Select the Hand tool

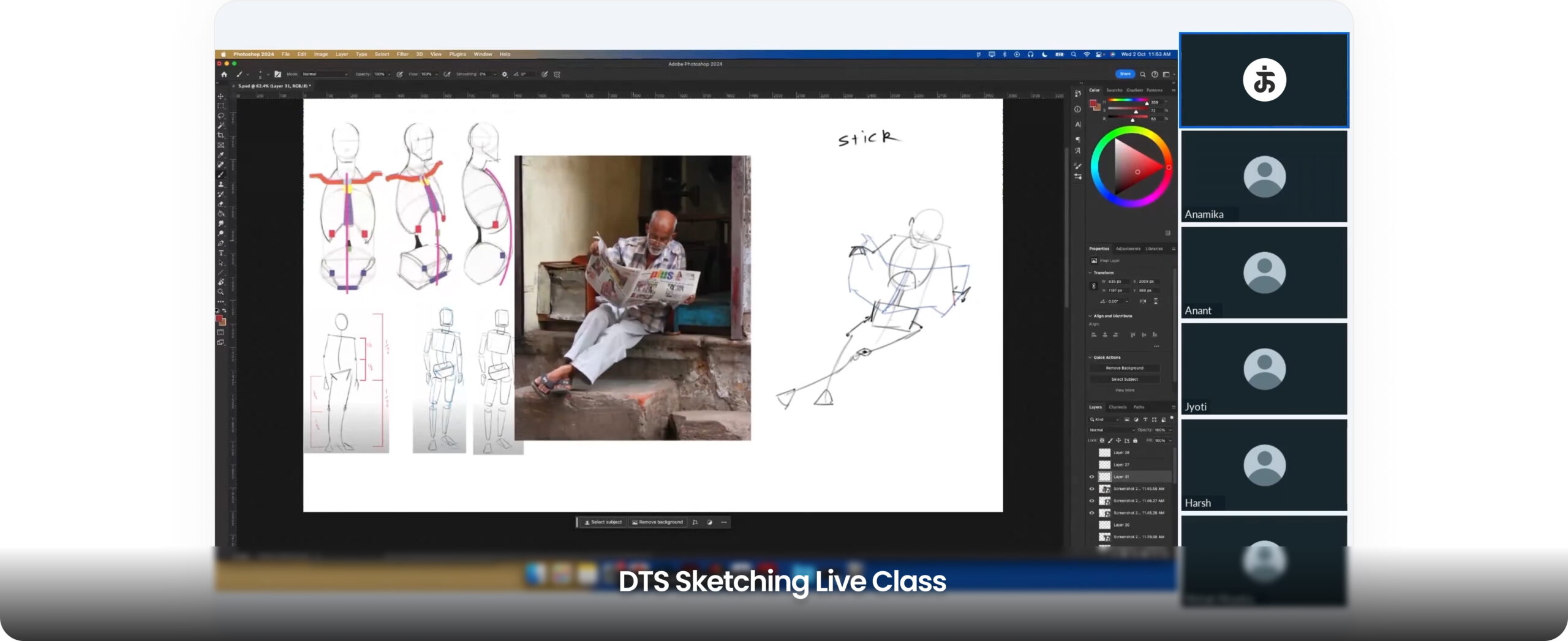(x=221, y=282)
